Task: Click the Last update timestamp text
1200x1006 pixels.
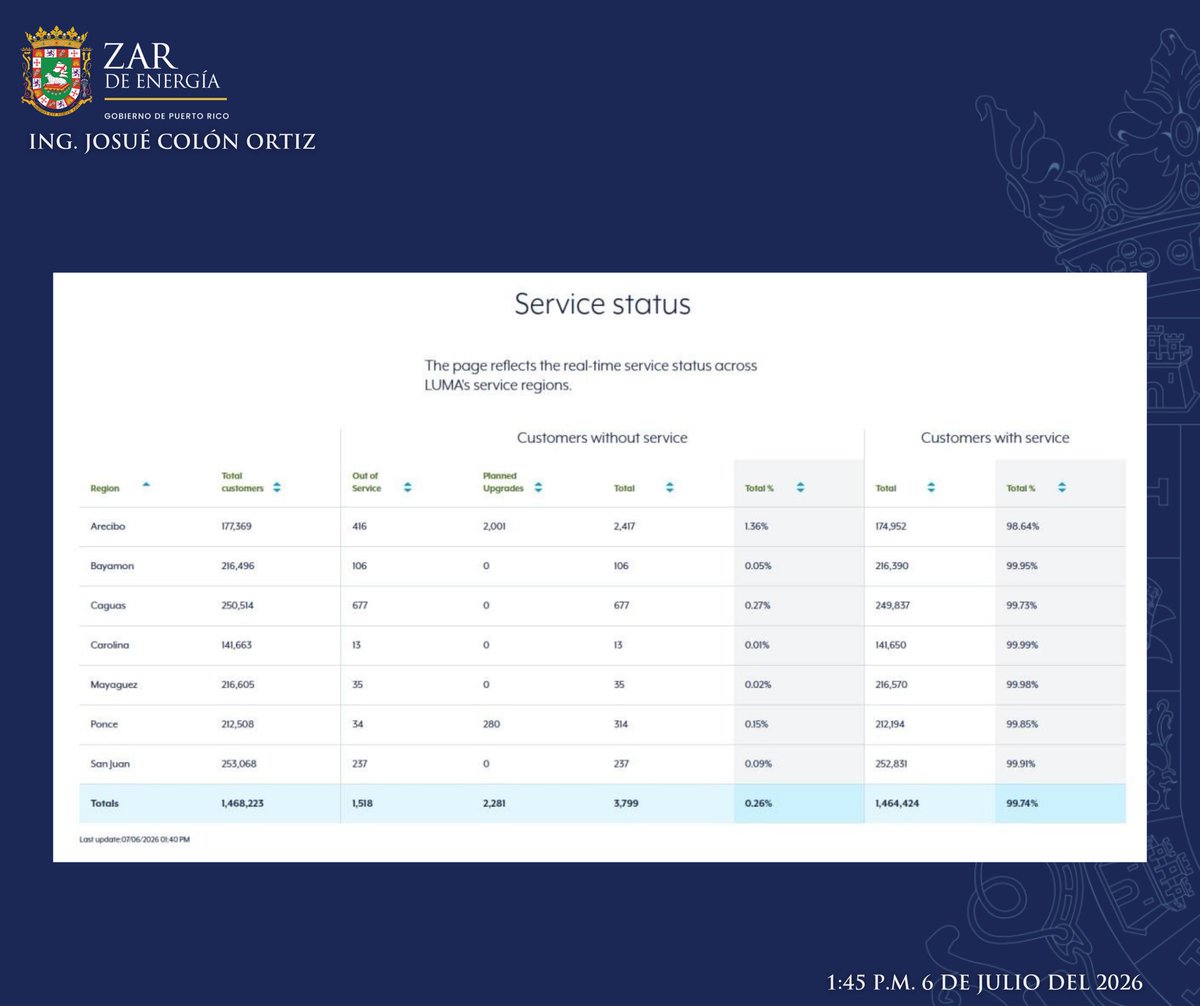Action: (134, 840)
